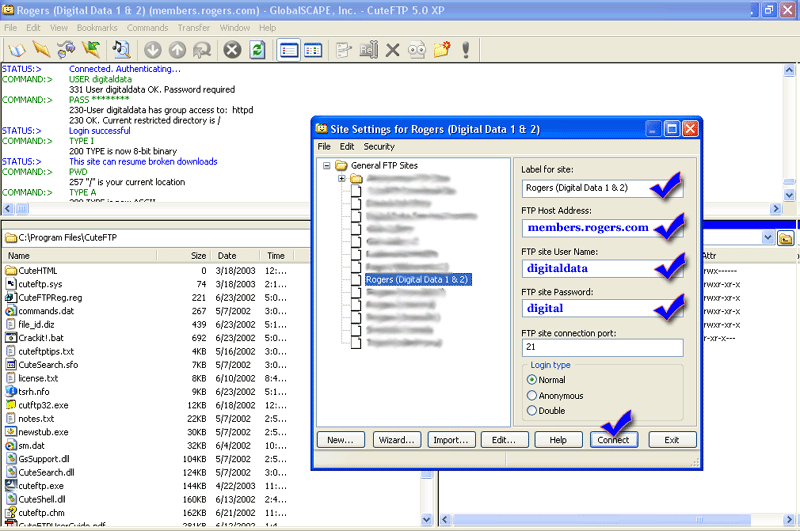This screenshot has width=800, height=531.
Task: Click the Download arrow toolbar icon
Action: pos(153,50)
